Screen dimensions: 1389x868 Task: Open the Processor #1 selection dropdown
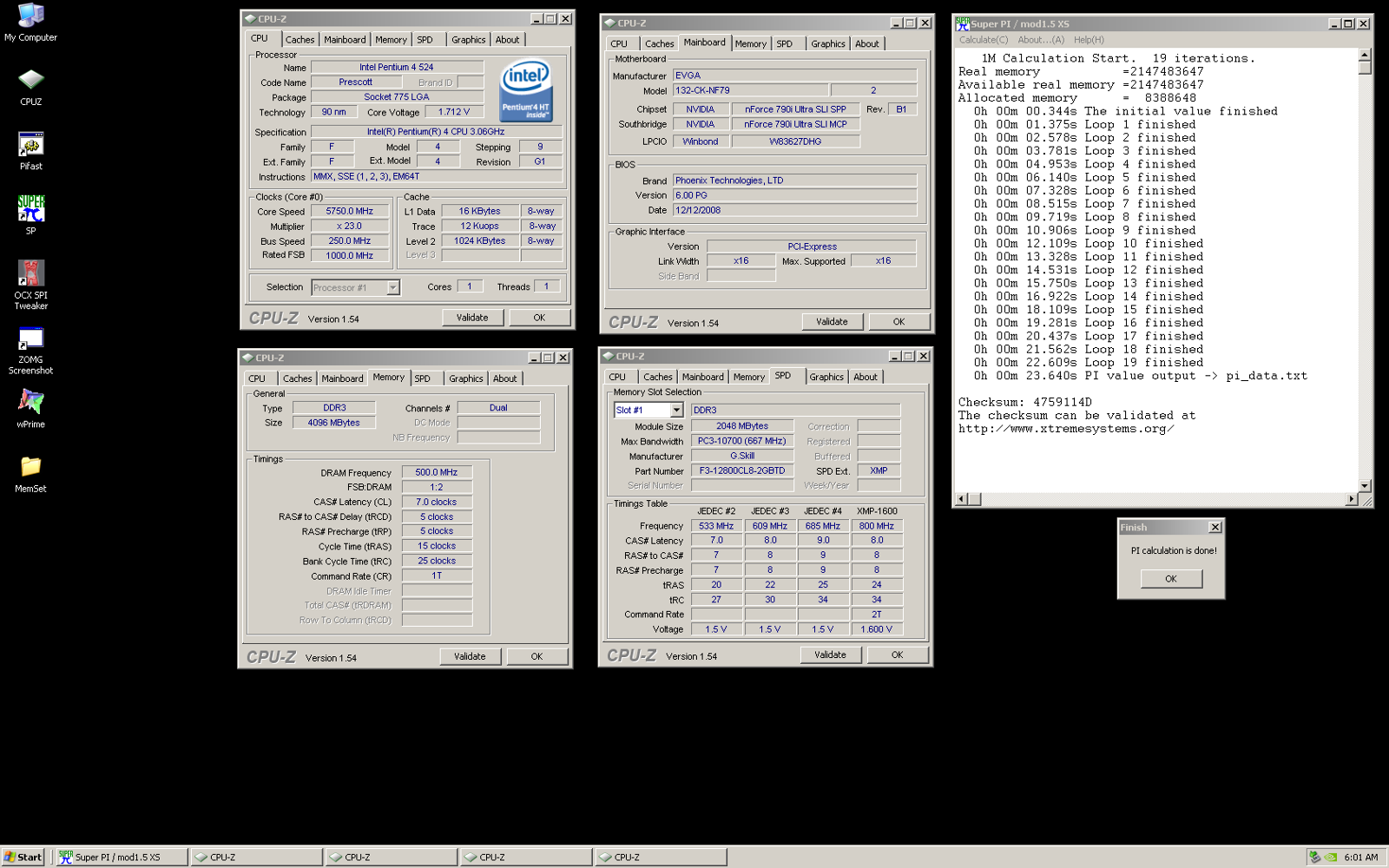[393, 287]
